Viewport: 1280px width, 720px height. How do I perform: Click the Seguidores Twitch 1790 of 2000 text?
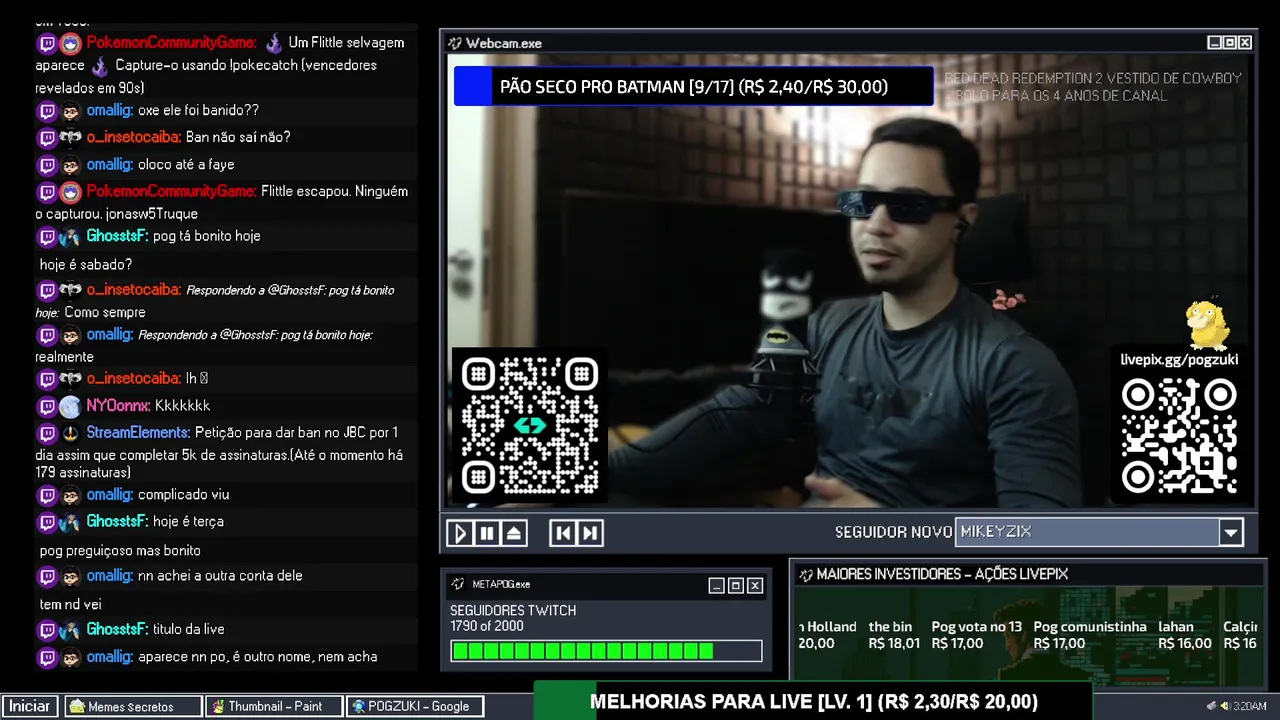click(x=513, y=618)
